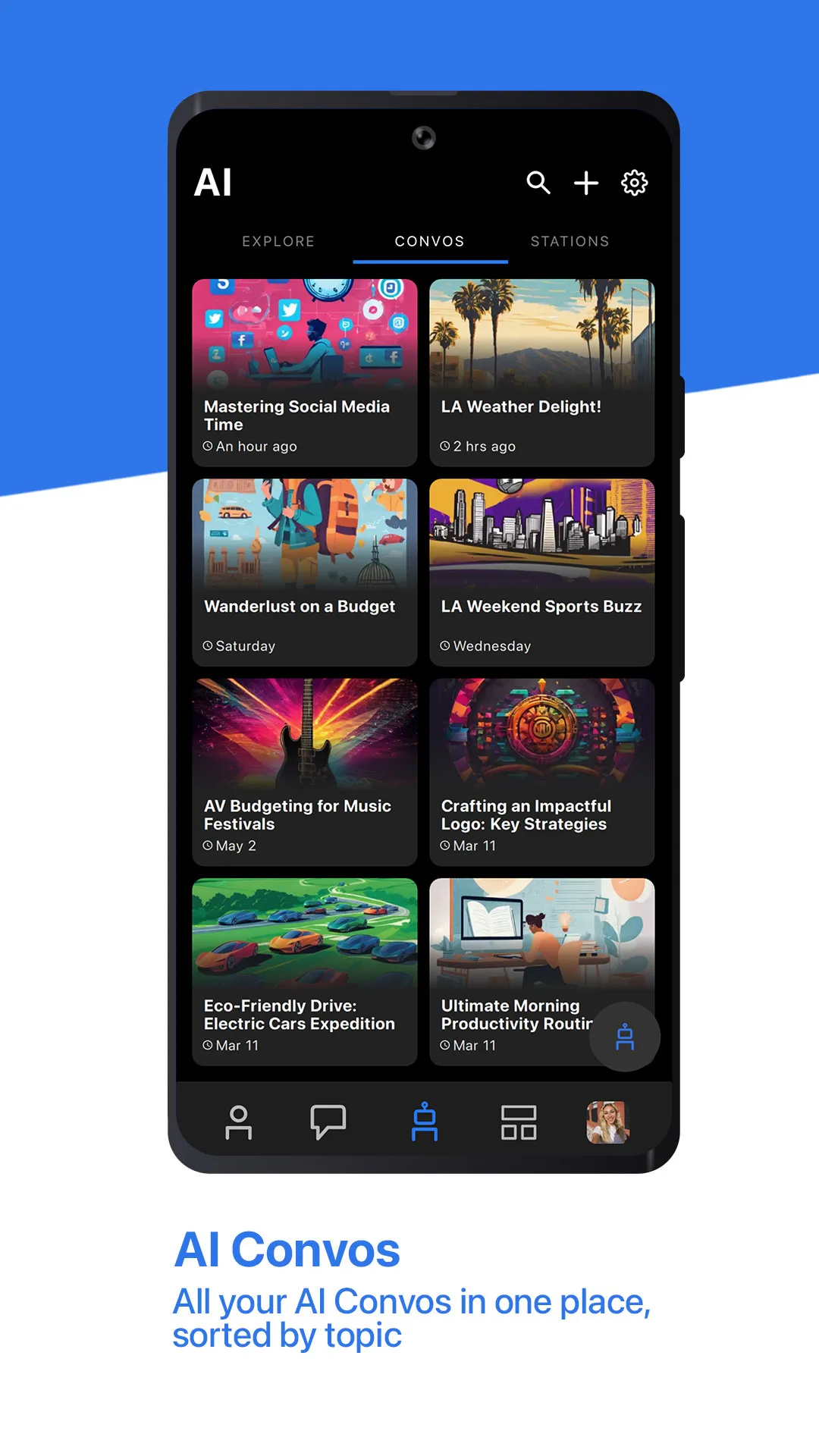Open the Ultimate Morning Productivity desk image

[542, 933]
